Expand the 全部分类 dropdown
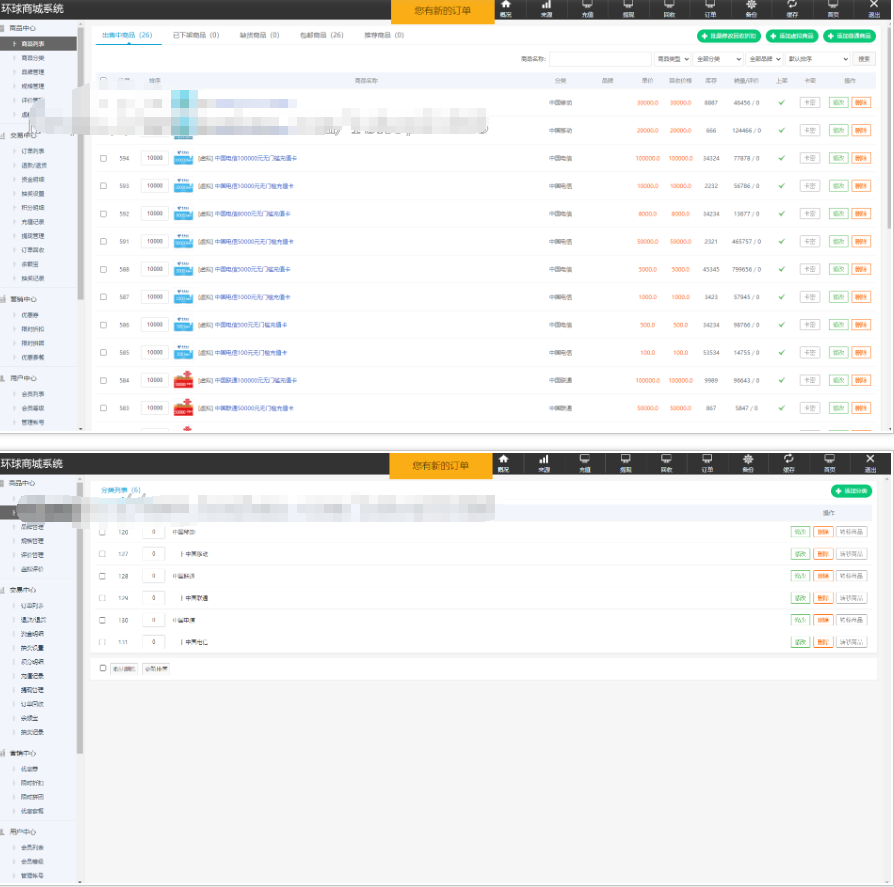The height and width of the screenshot is (887, 894). tap(712, 59)
